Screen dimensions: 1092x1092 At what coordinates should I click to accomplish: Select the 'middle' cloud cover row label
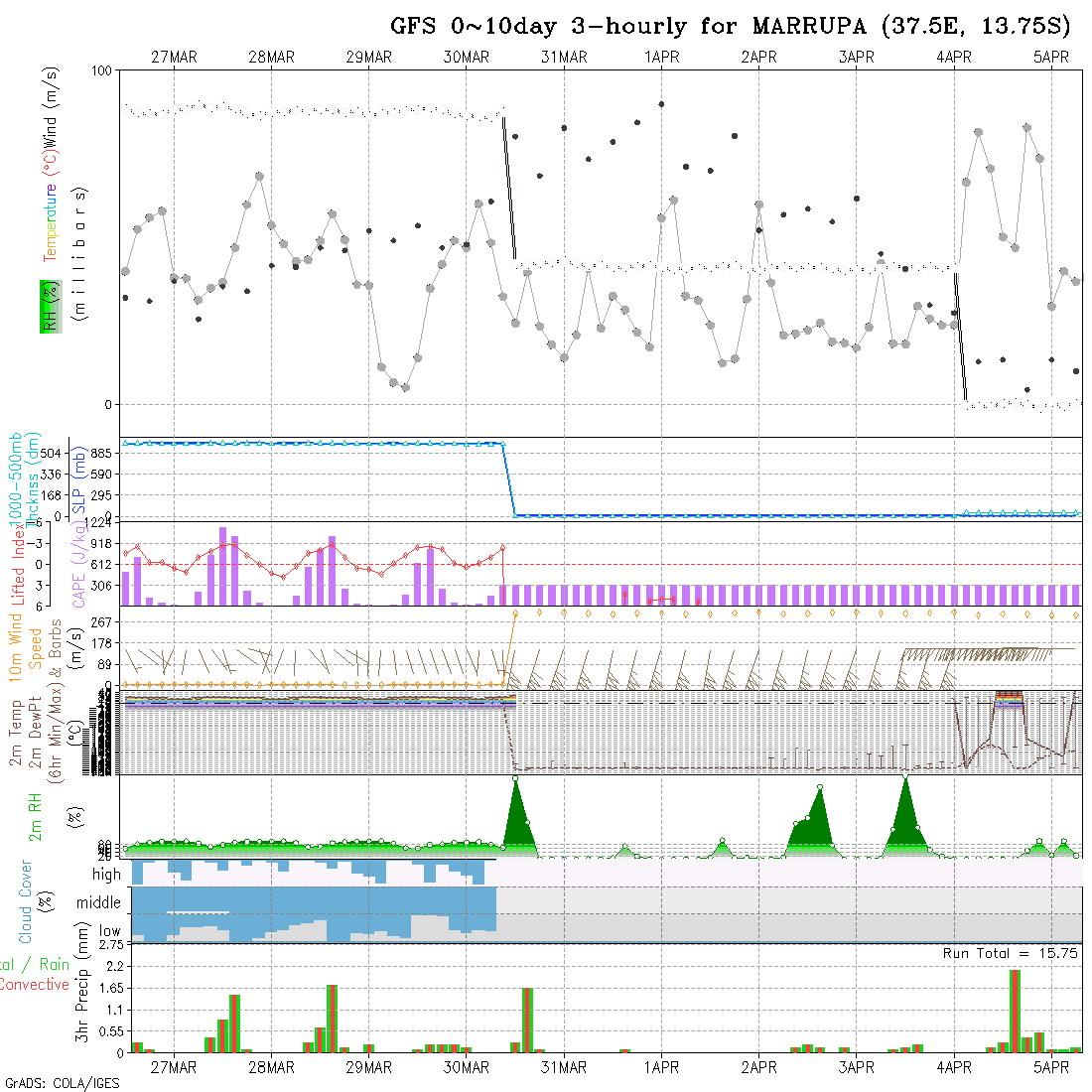point(99,903)
